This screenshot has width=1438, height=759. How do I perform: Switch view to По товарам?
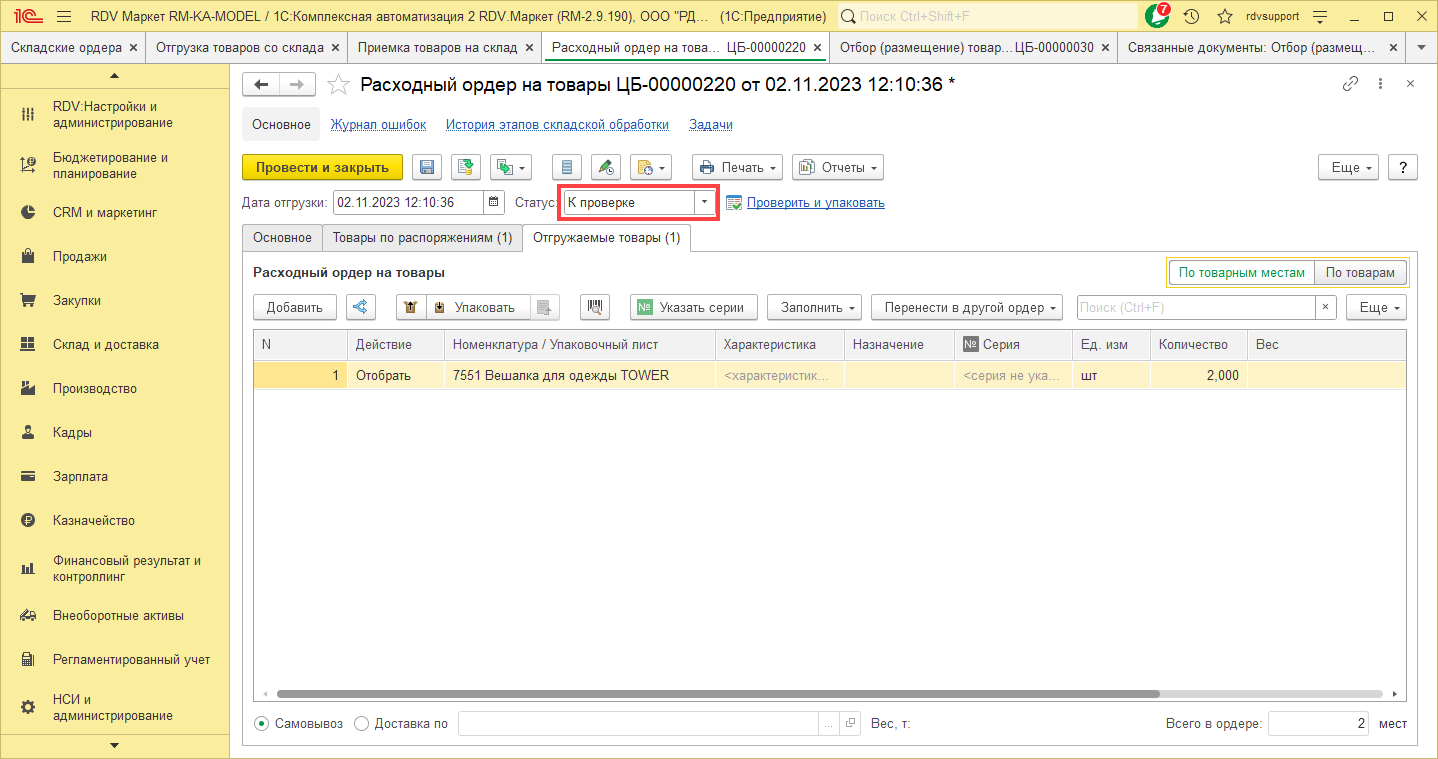(x=1360, y=272)
